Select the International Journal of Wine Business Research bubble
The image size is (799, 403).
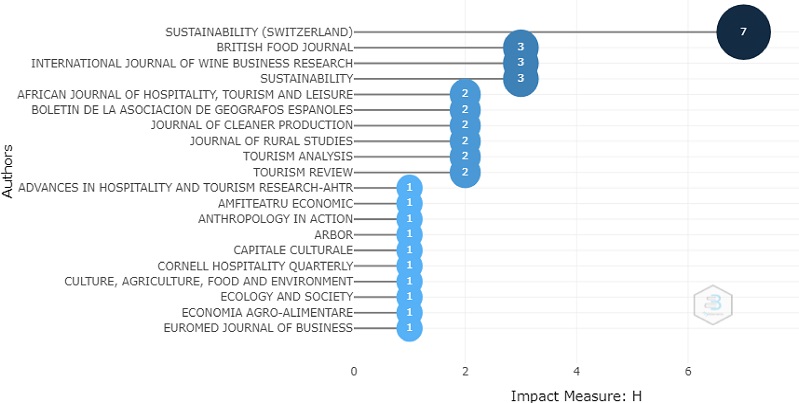(x=521, y=63)
